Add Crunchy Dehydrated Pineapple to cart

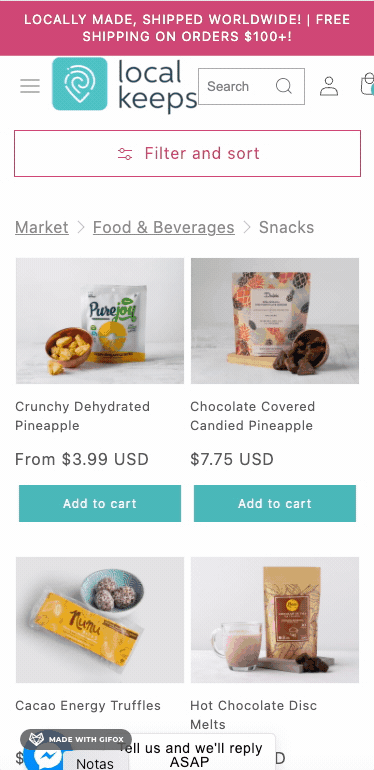(100, 503)
